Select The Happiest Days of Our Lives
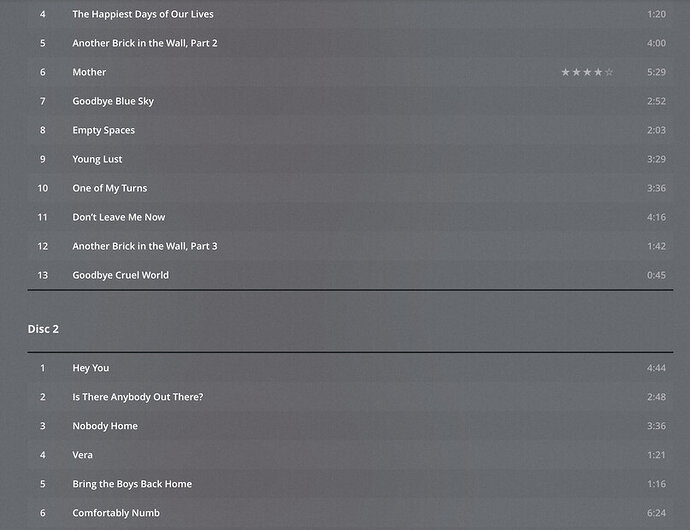Viewport: 690px width, 530px height. [142, 14]
